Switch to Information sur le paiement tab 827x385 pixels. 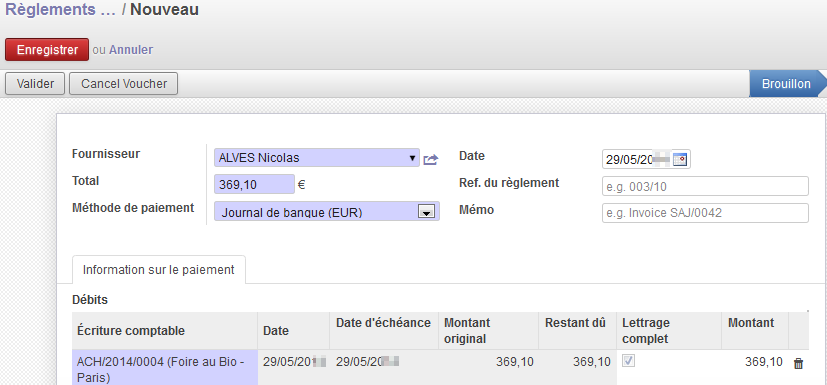tap(159, 270)
